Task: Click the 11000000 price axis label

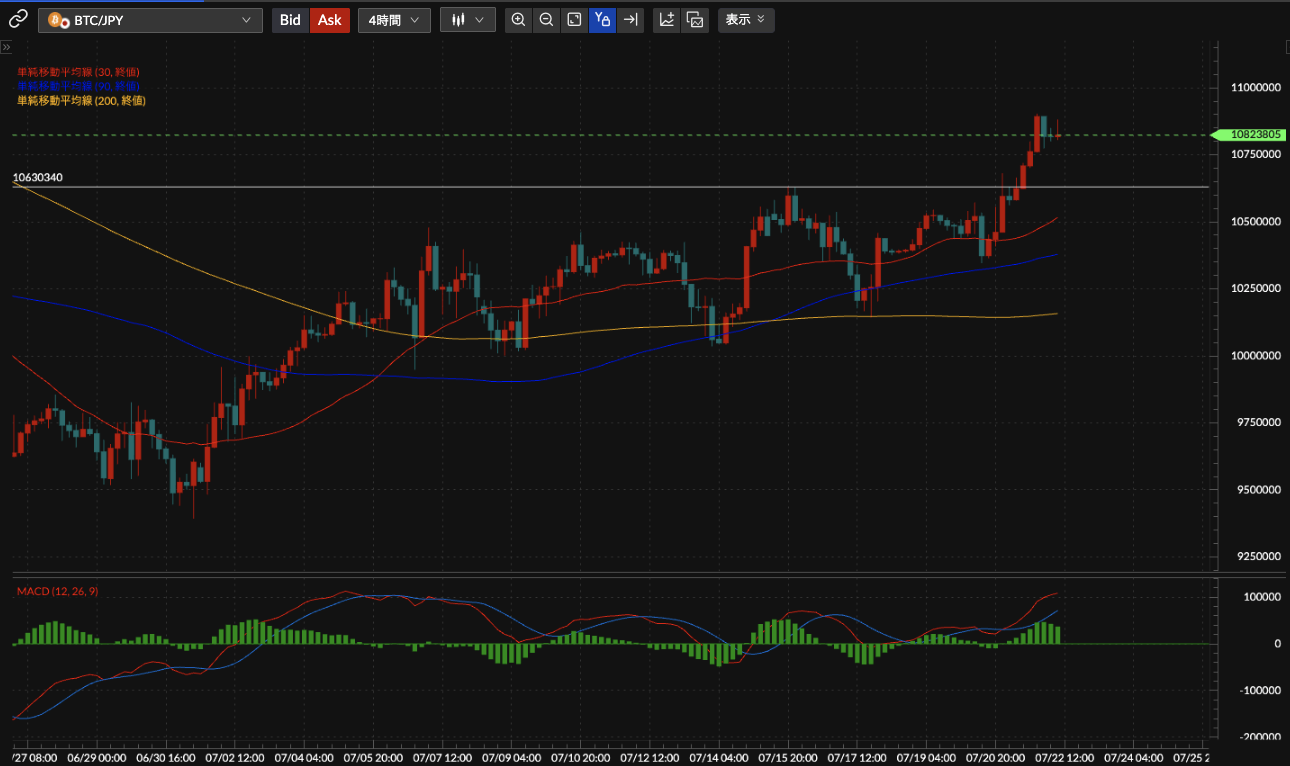Action: [1257, 88]
